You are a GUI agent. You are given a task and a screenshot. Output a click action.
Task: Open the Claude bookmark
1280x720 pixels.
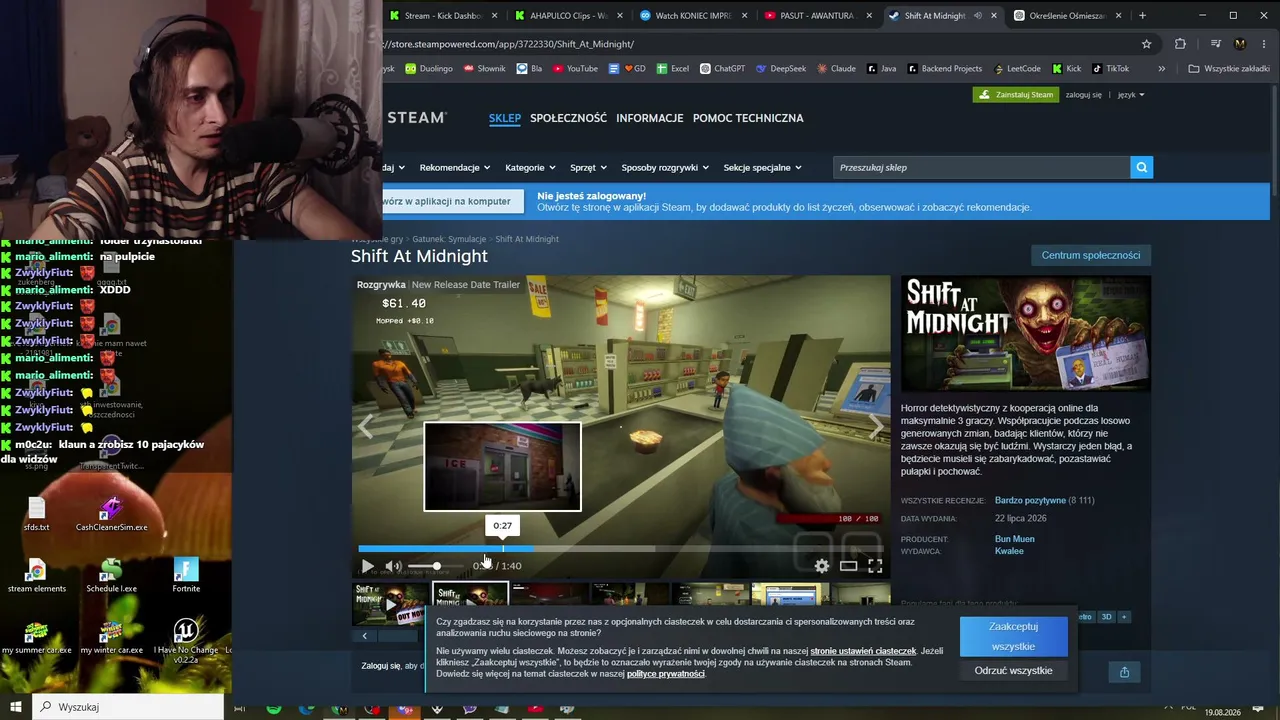[836, 69]
